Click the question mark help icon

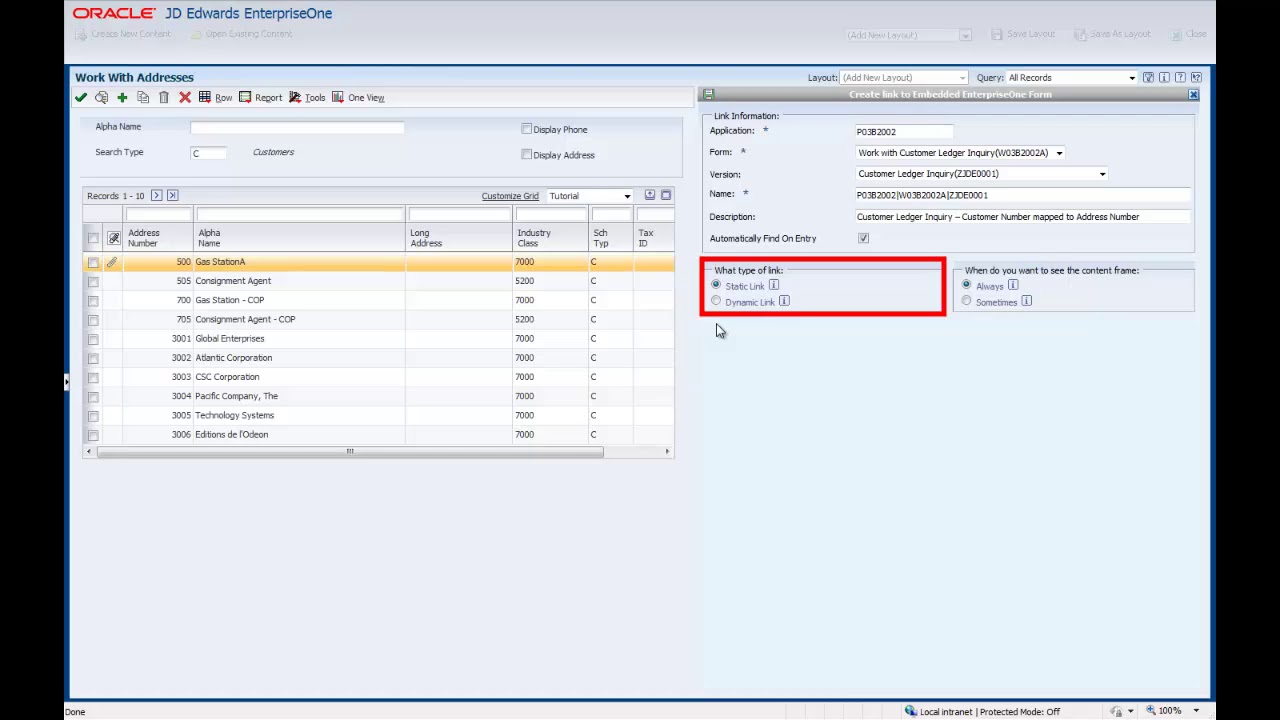tap(1180, 77)
